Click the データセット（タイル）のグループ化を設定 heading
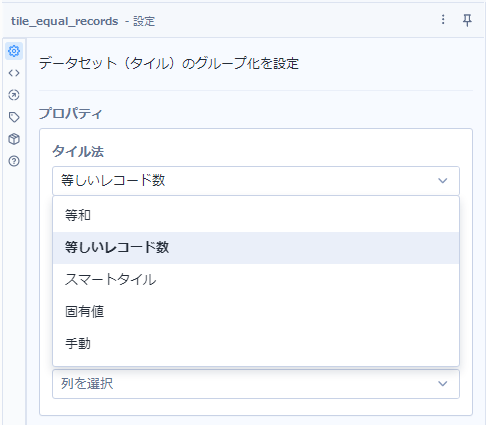This screenshot has height=425, width=486. [x=169, y=63]
